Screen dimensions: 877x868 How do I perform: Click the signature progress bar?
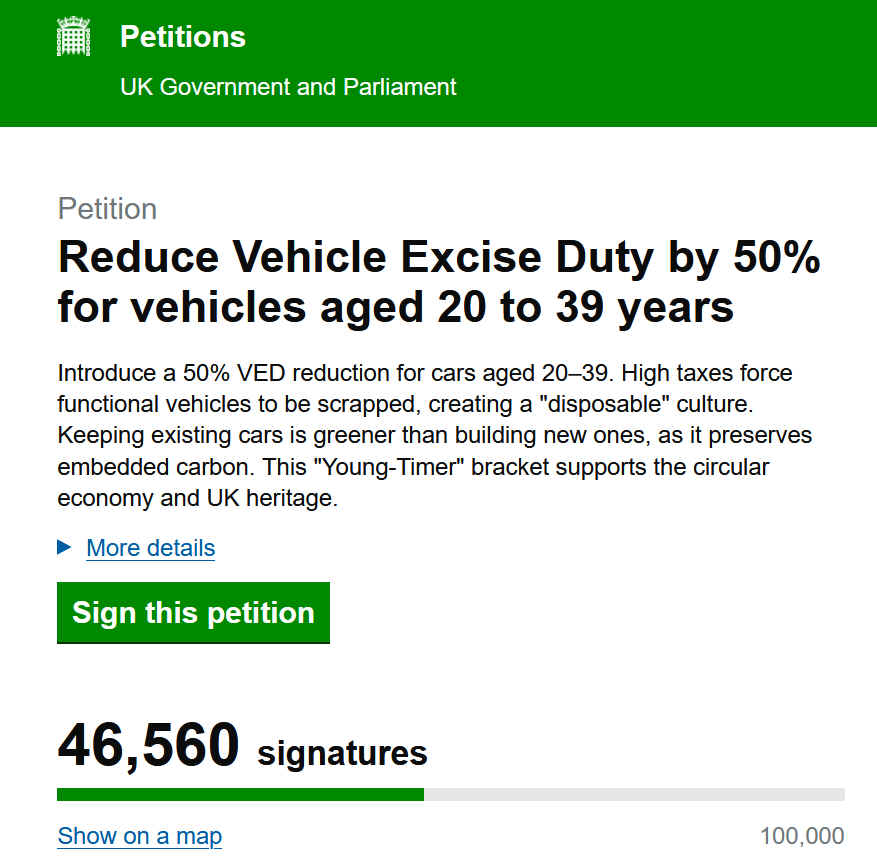pos(450,795)
